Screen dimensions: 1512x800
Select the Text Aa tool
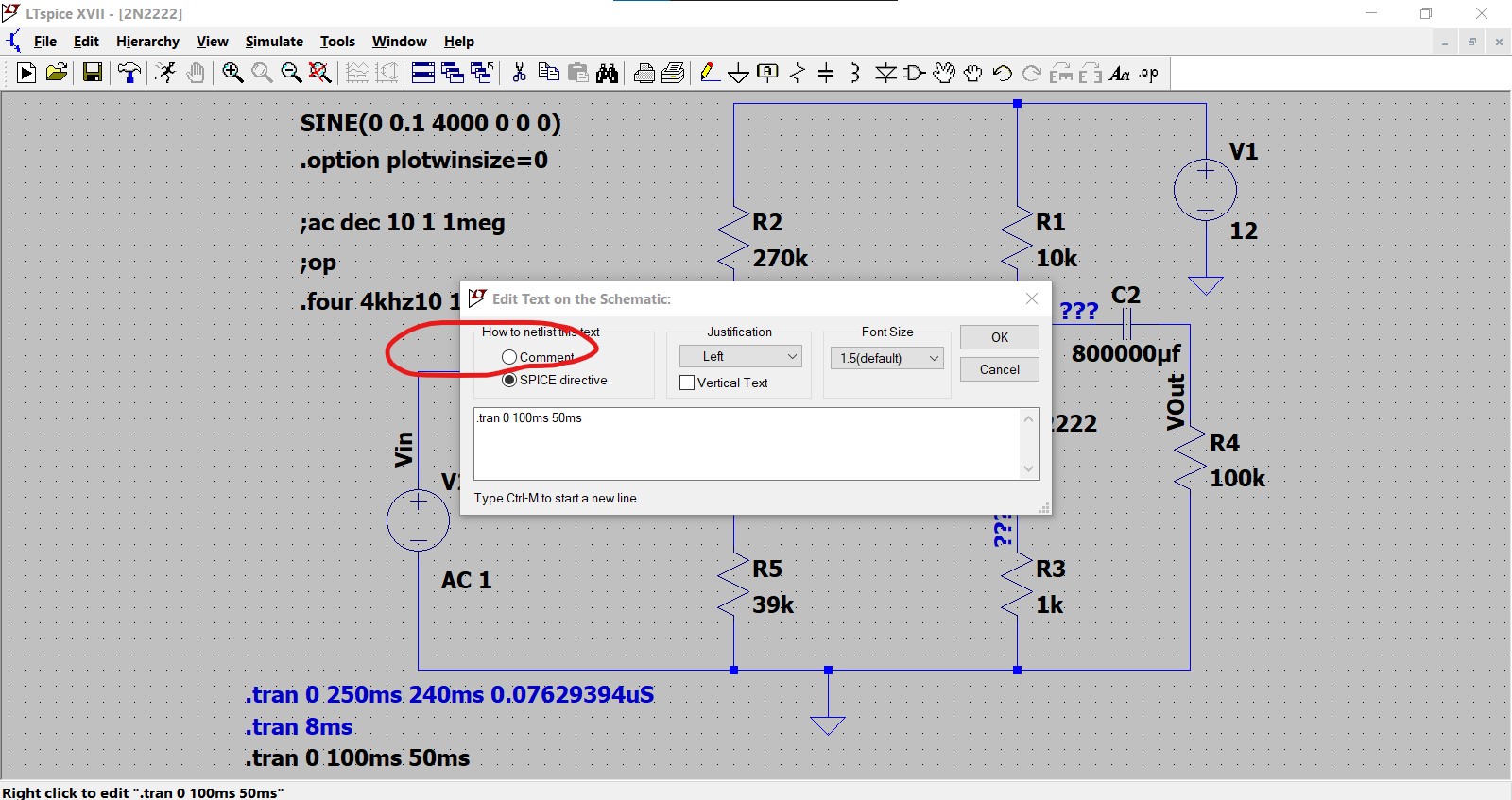click(1120, 73)
